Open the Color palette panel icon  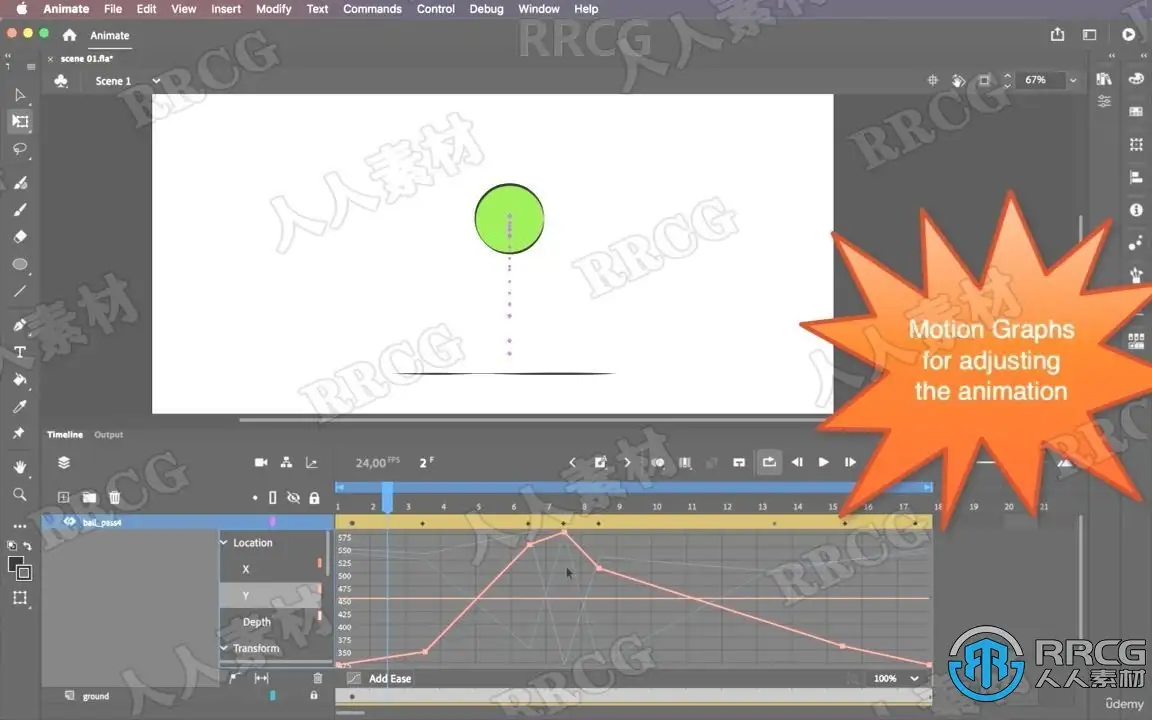[1136, 79]
